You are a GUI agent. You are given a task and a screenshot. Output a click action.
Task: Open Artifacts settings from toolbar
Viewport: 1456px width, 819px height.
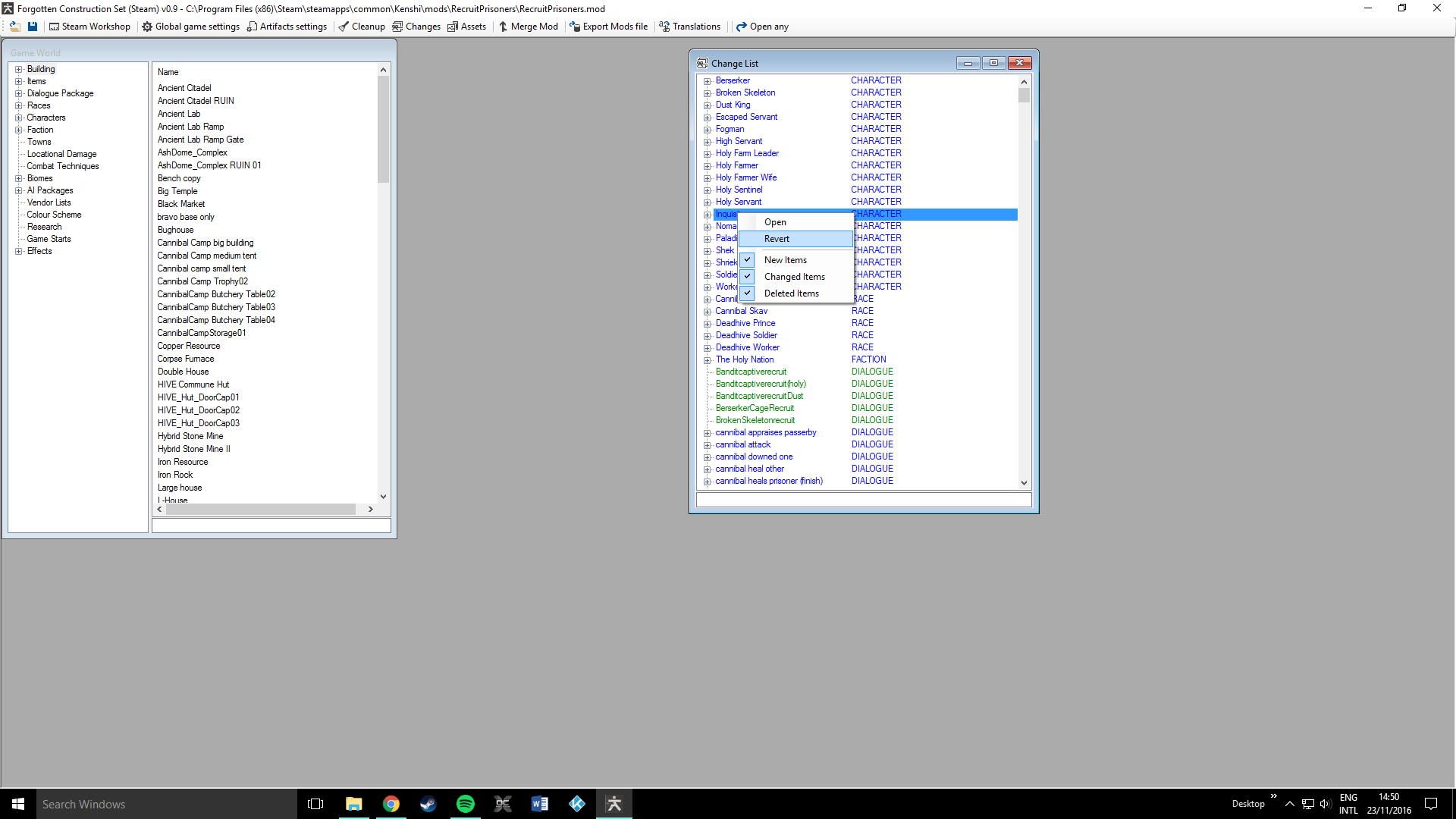click(x=287, y=27)
